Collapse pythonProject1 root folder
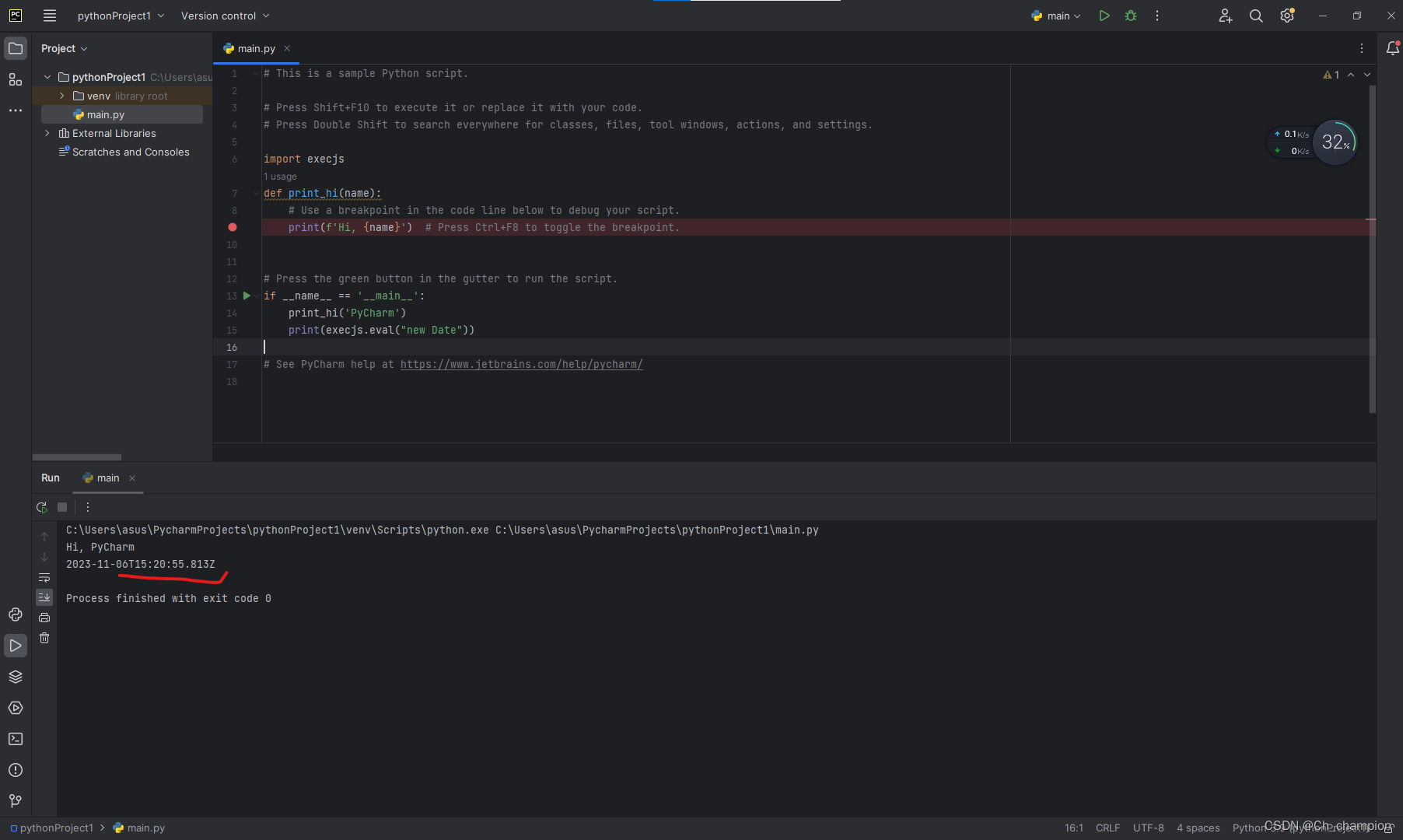 click(x=47, y=77)
